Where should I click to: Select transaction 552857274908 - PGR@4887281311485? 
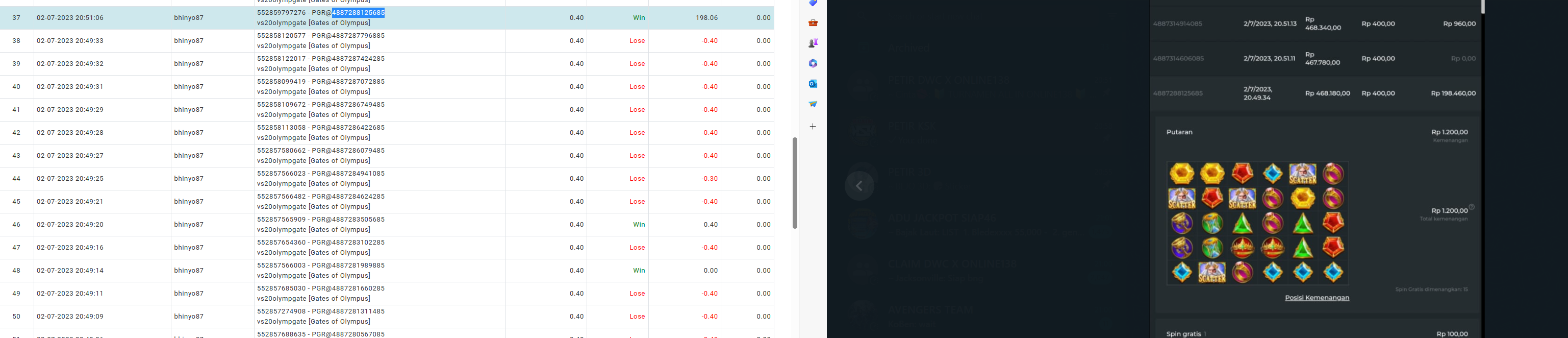pyautogui.click(x=321, y=312)
